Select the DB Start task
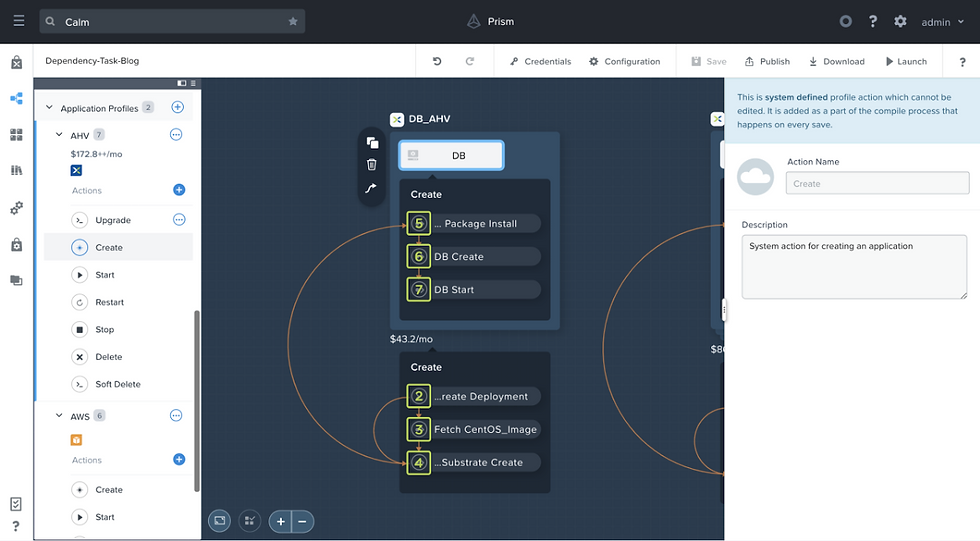This screenshot has height=541, width=980. pyautogui.click(x=474, y=290)
